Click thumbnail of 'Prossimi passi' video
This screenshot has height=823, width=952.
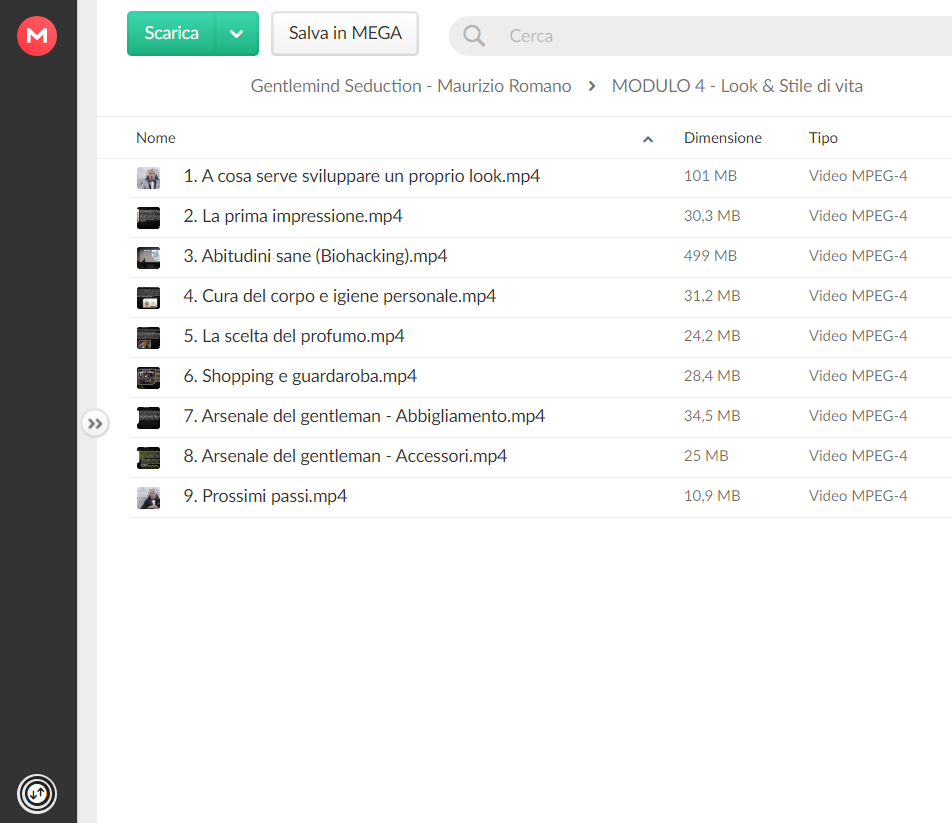tap(148, 498)
